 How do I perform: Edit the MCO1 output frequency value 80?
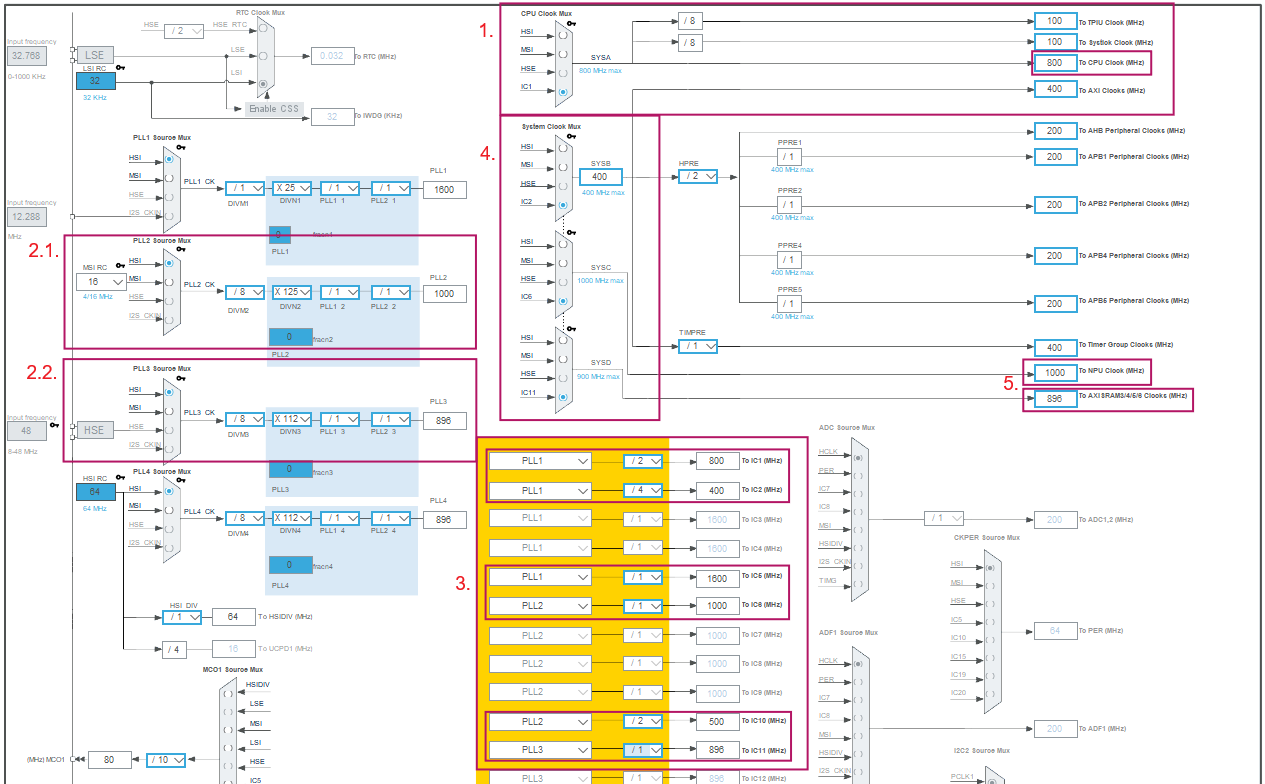coord(108,760)
